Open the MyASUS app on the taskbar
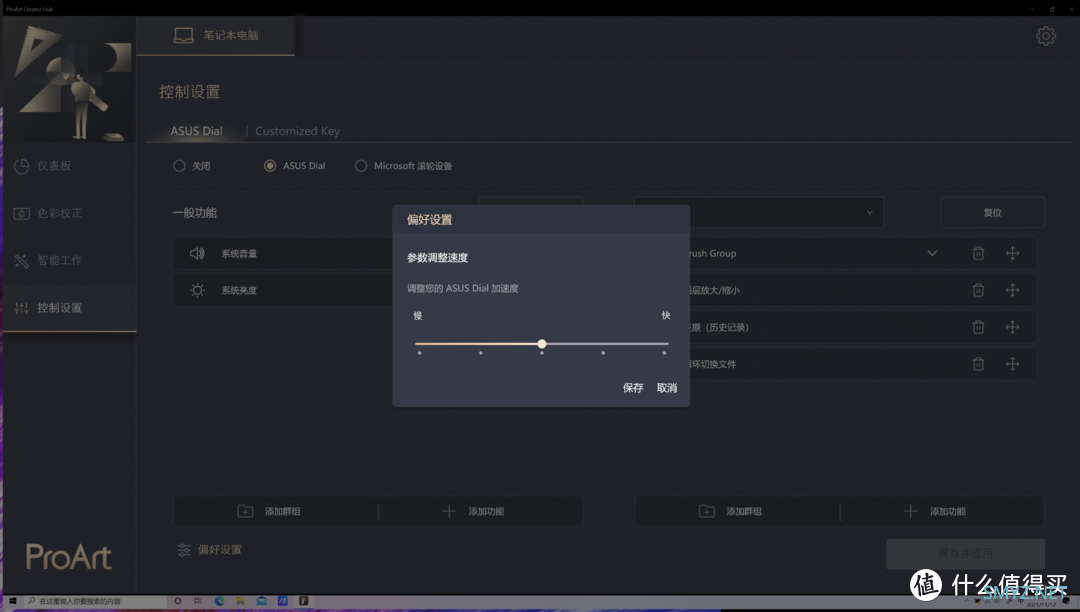Viewport: 1080px width, 612px height. pyautogui.click(x=282, y=601)
